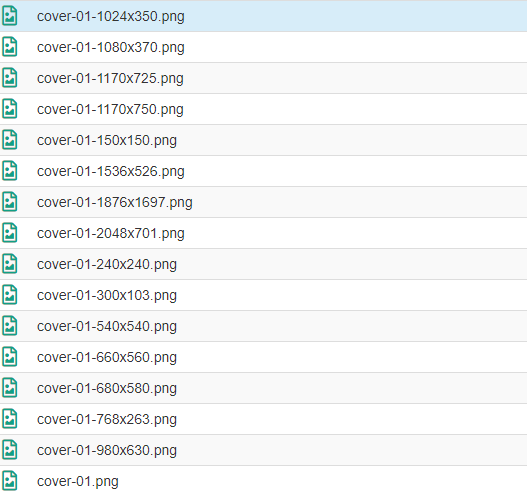Screen dimensions: 527x496
Task: Select original cover-01.png file name
Action: pyautogui.click(x=78, y=482)
